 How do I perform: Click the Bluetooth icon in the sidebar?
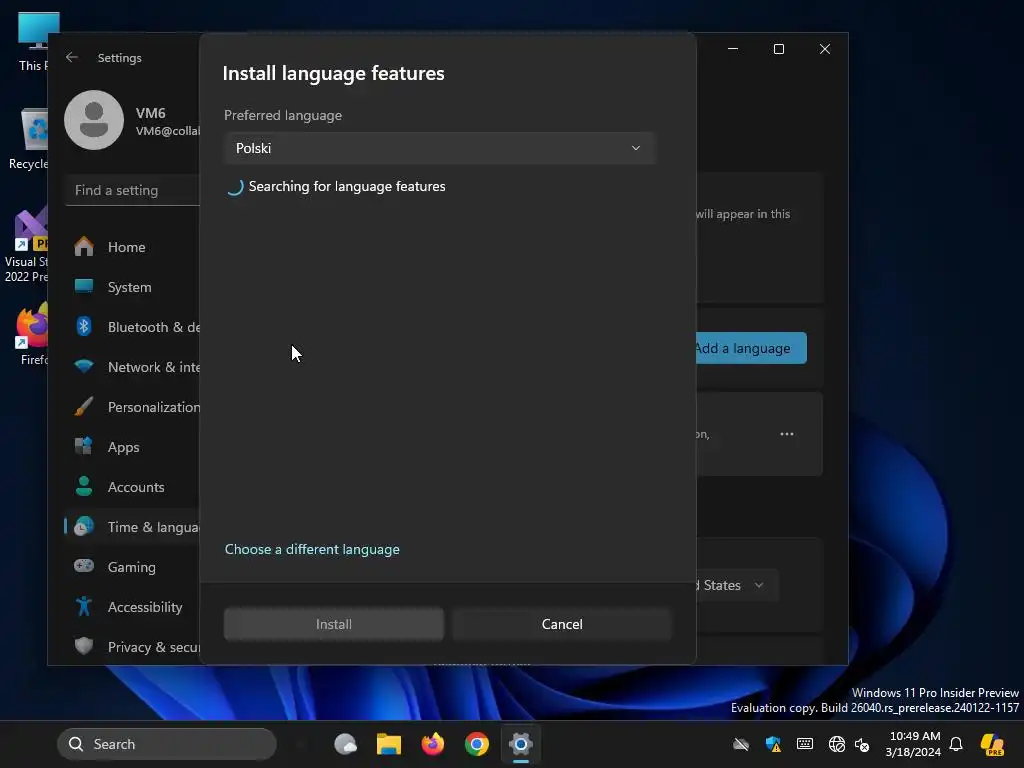(84, 326)
